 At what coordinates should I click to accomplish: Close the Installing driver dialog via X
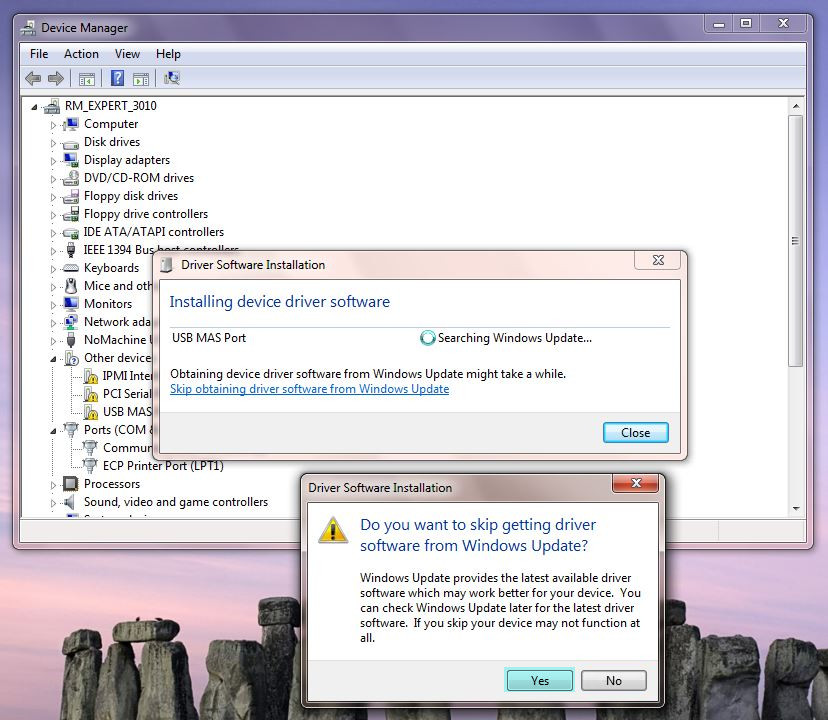[x=658, y=260]
